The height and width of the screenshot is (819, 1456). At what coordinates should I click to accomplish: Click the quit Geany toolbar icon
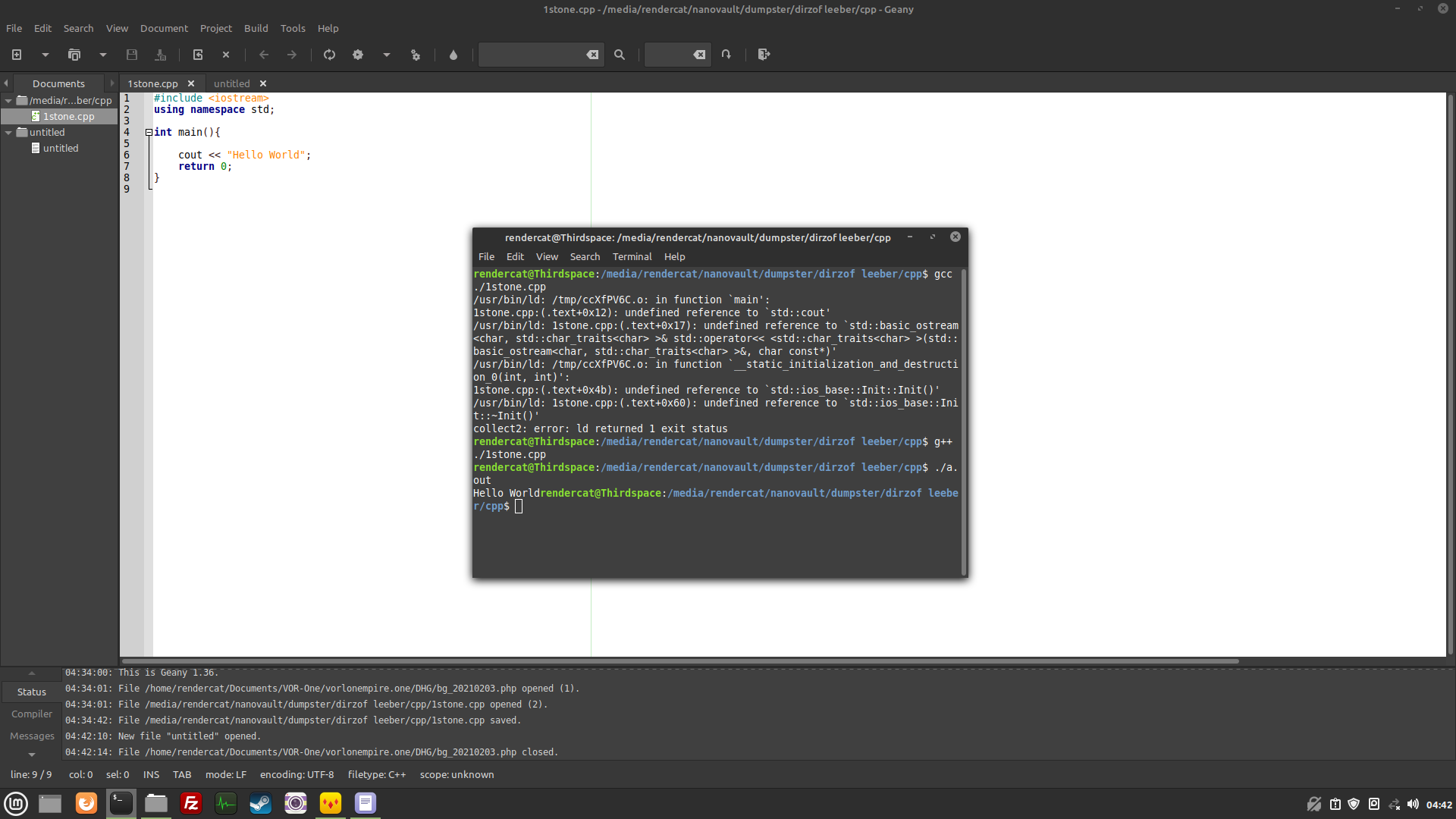click(764, 55)
